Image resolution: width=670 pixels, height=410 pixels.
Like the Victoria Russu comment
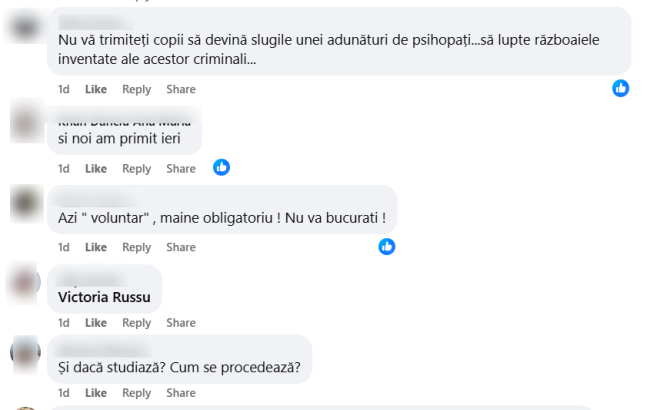point(96,323)
